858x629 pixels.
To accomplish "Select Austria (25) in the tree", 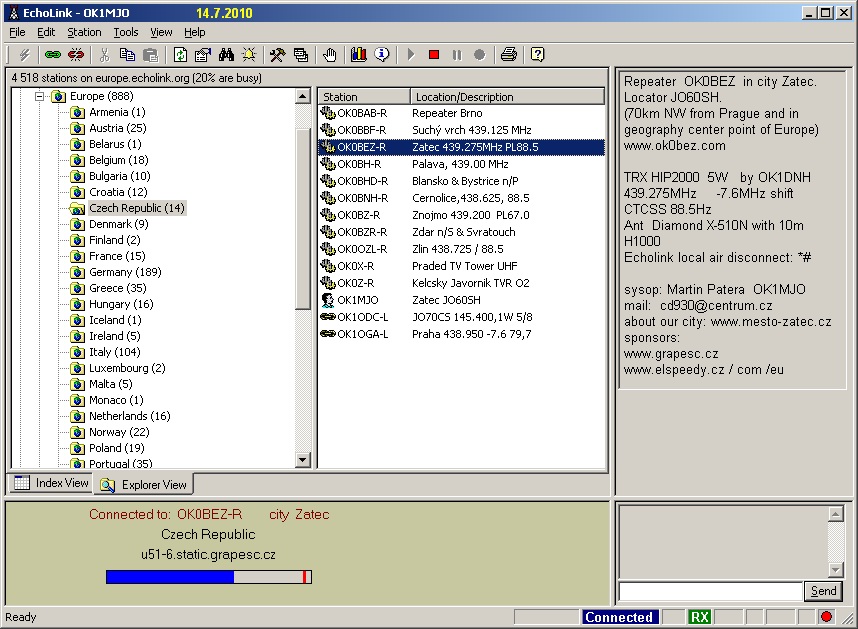I will (118, 128).
